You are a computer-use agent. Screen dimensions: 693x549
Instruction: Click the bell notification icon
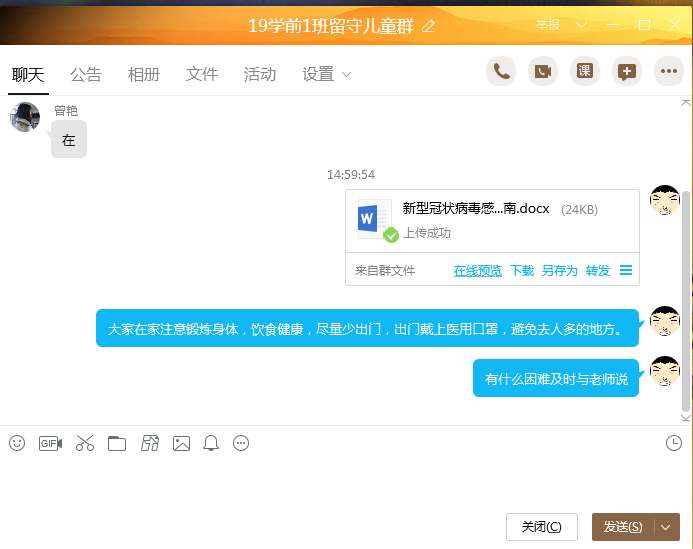211,443
